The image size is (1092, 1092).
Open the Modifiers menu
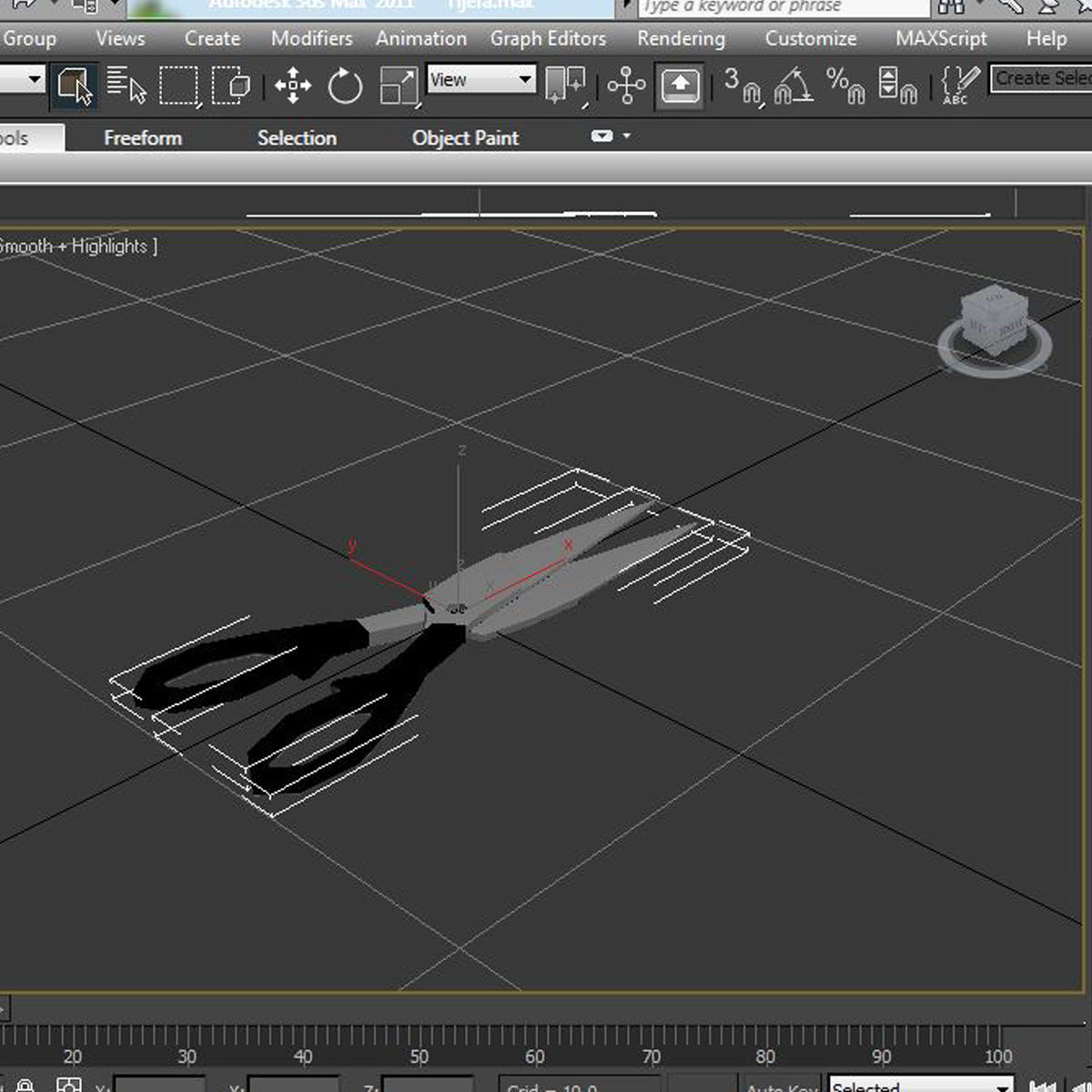311,38
